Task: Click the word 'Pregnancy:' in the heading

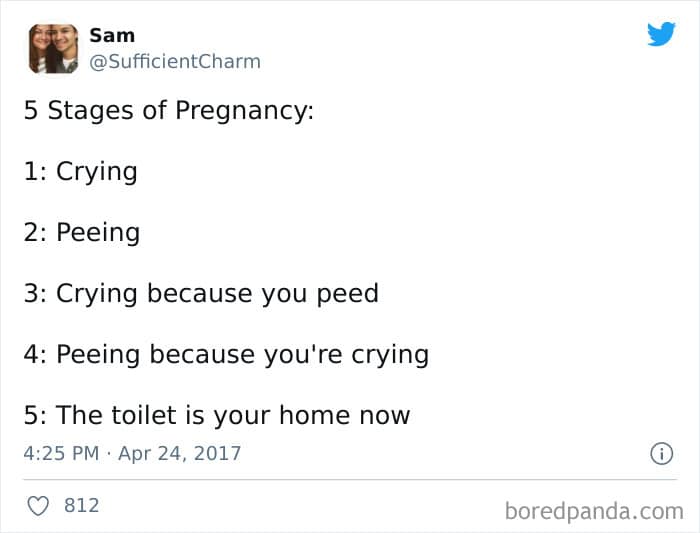Action: pos(245,111)
